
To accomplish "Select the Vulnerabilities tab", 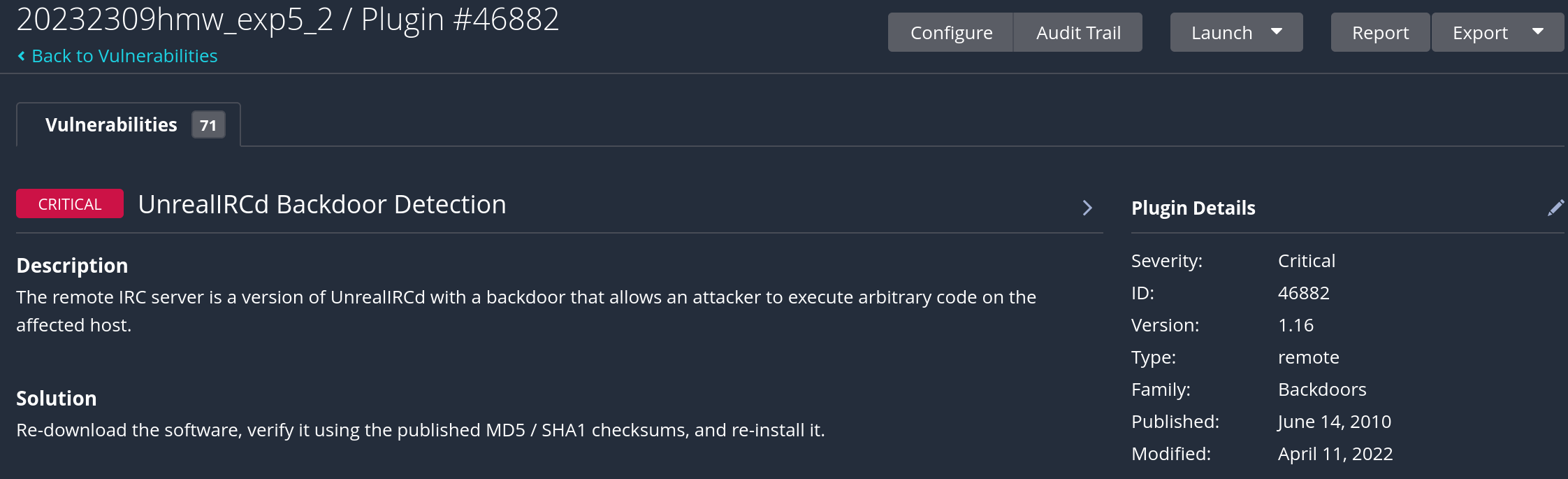I will [x=111, y=124].
